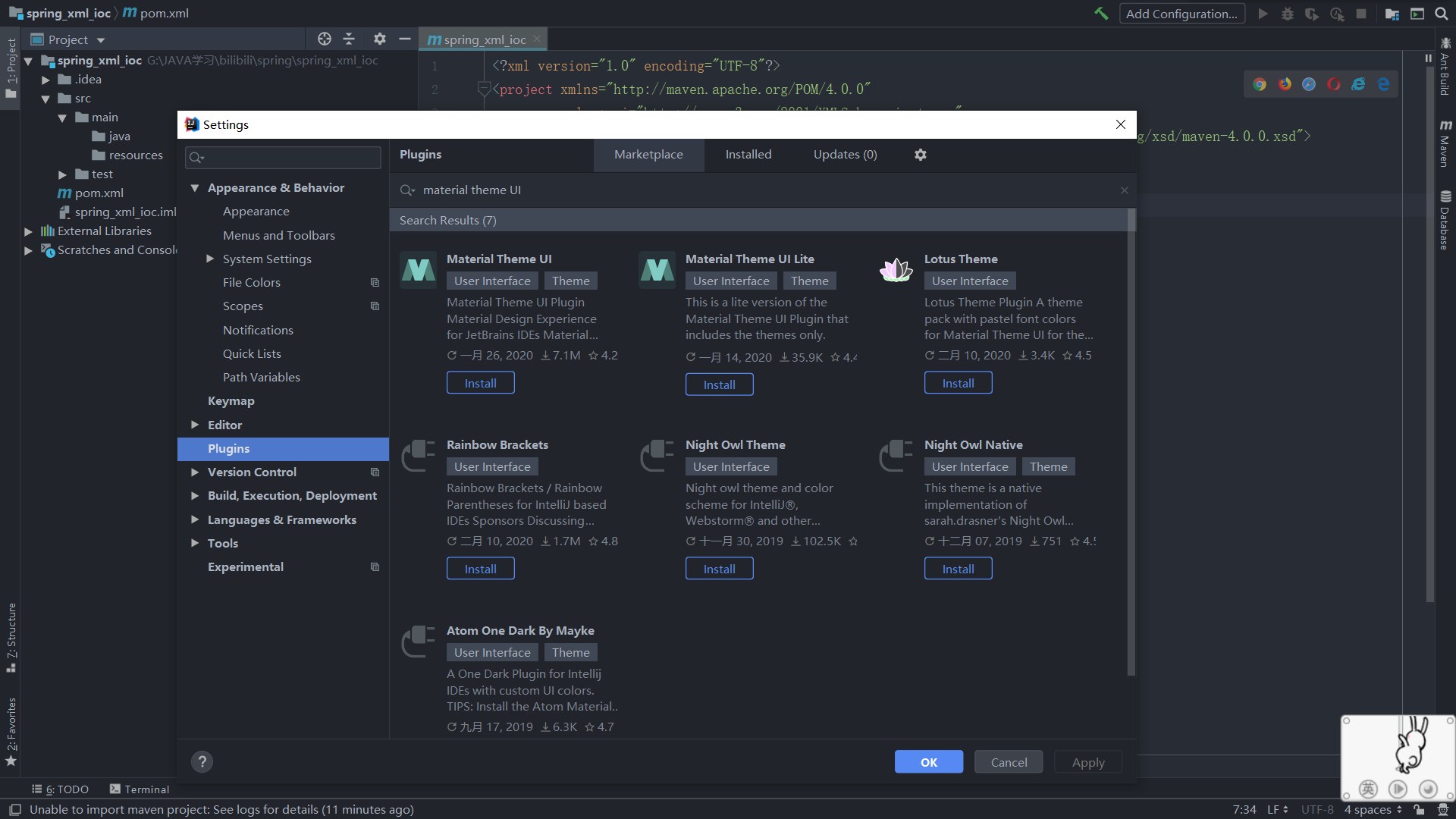The image size is (1456, 819).
Task: Collapse Appearance & Behavior section
Action: pos(195,188)
